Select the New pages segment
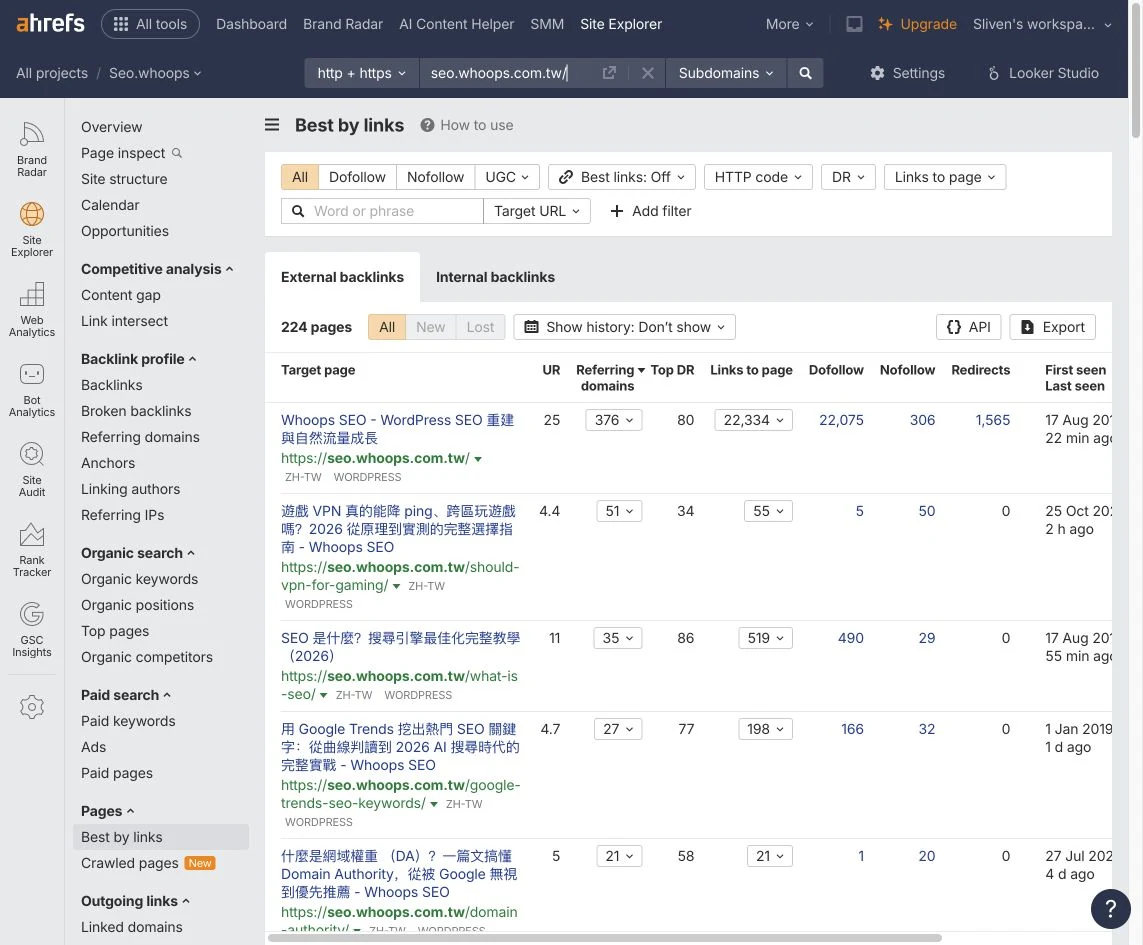Image resolution: width=1143 pixels, height=945 pixels. click(x=430, y=327)
